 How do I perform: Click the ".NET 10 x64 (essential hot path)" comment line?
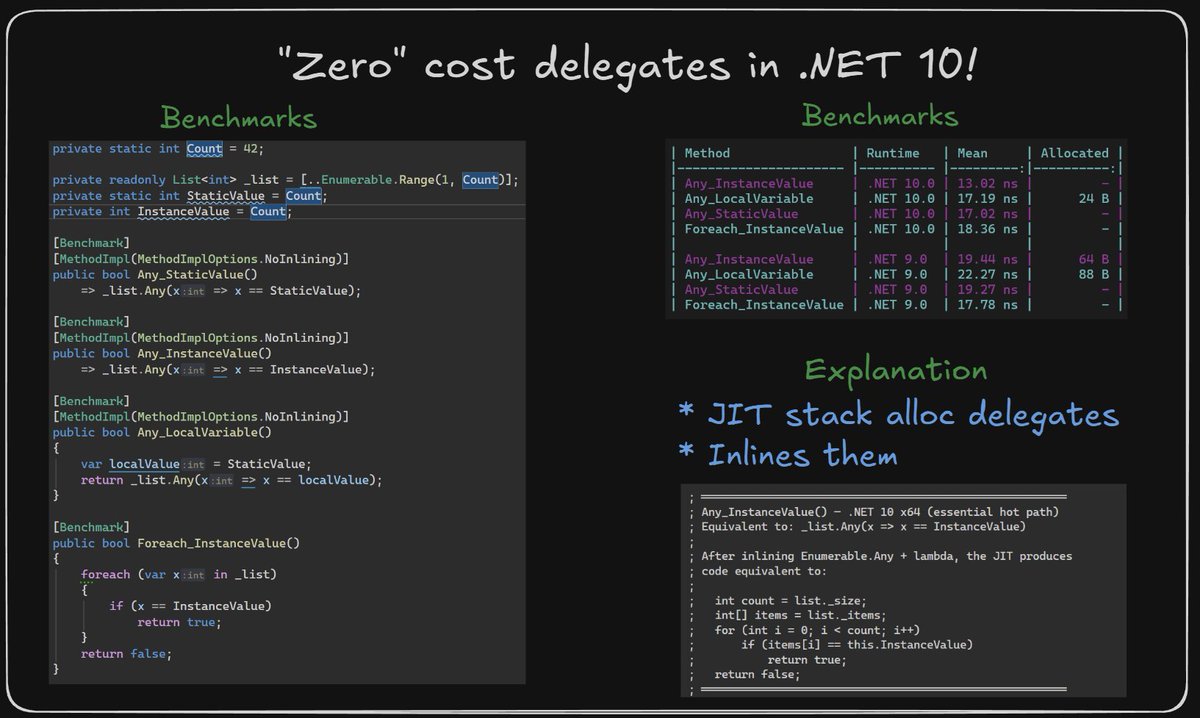pyautogui.click(x=879, y=513)
